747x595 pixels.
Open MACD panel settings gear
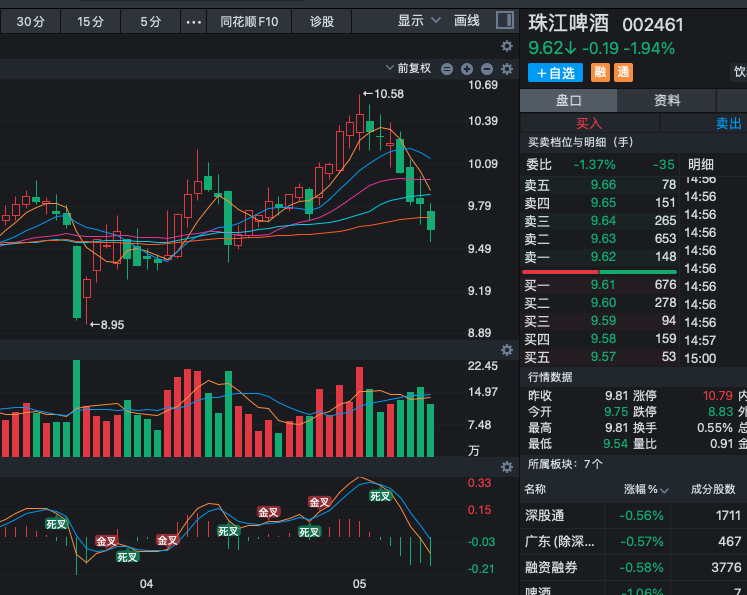(507, 467)
